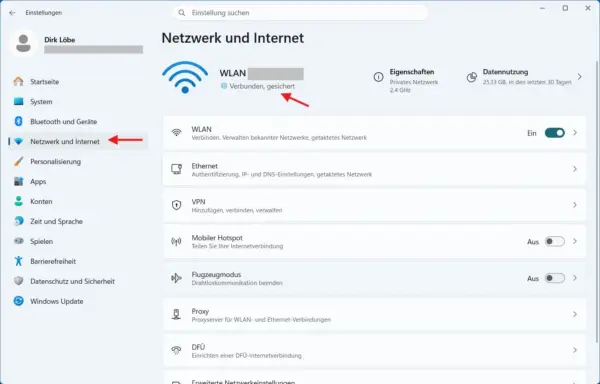Click the Netzwerk und Internet page heading
The width and height of the screenshot is (600, 384).
pos(233,38)
